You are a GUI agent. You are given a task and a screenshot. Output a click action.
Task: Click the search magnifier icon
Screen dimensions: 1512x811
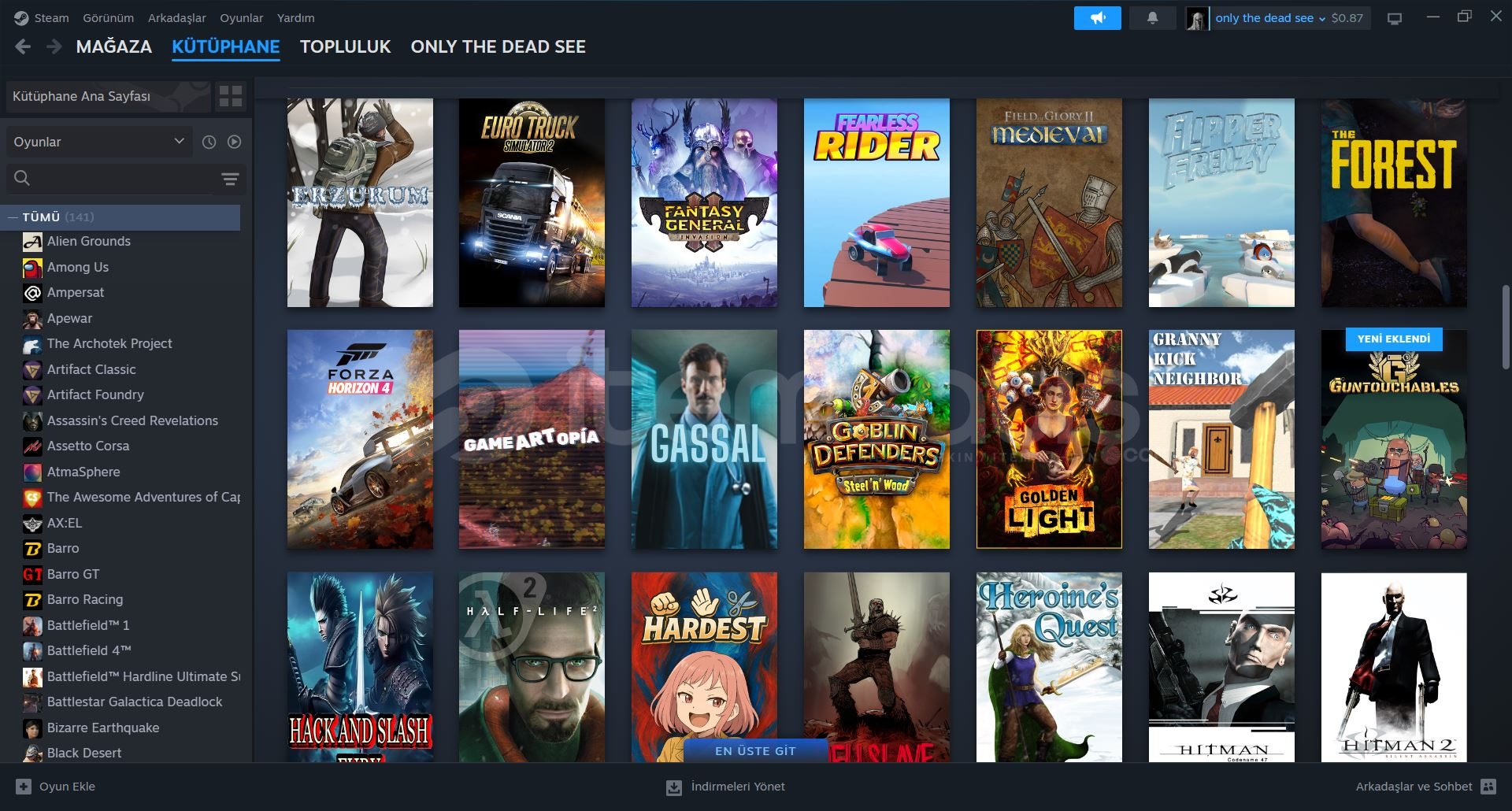pyautogui.click(x=22, y=179)
